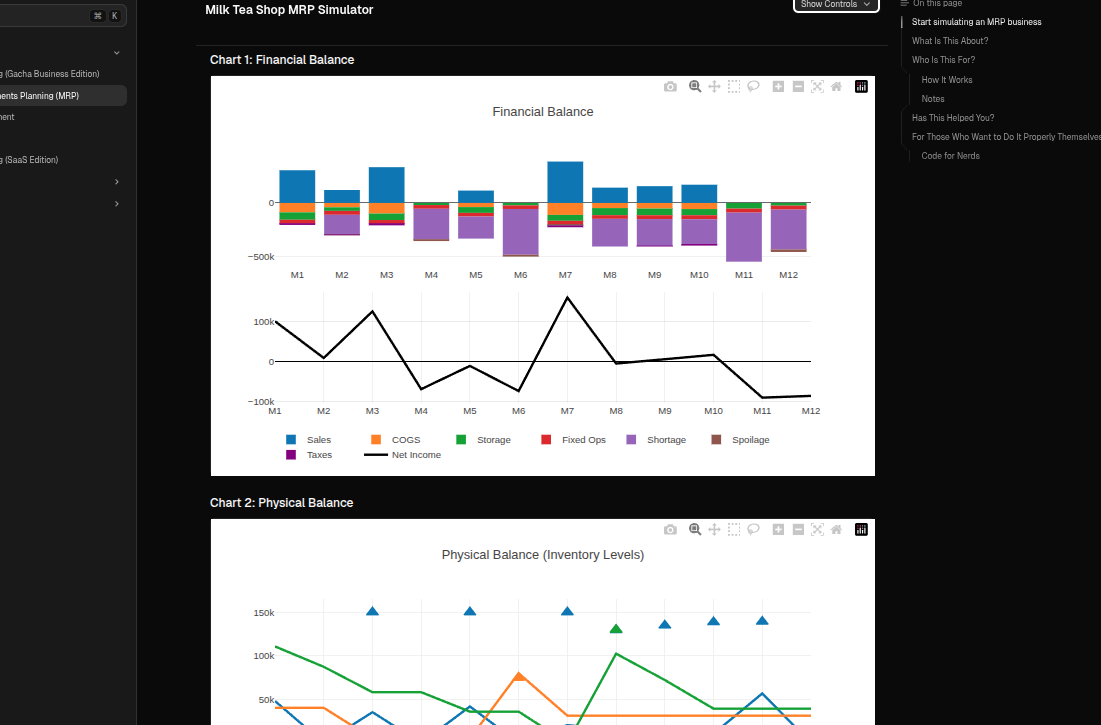Activate pan tool in Financial Balance chart toolbar
Screen dimensions: 1101x725
coord(714,87)
